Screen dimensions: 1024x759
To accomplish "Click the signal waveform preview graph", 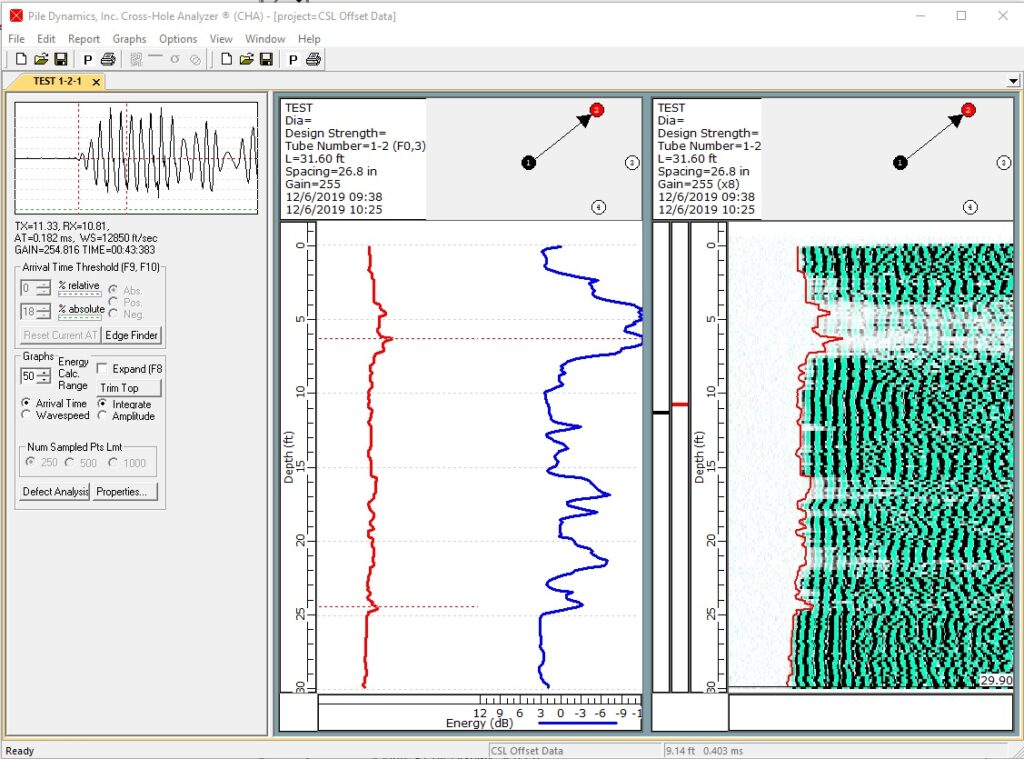I will (136, 158).
